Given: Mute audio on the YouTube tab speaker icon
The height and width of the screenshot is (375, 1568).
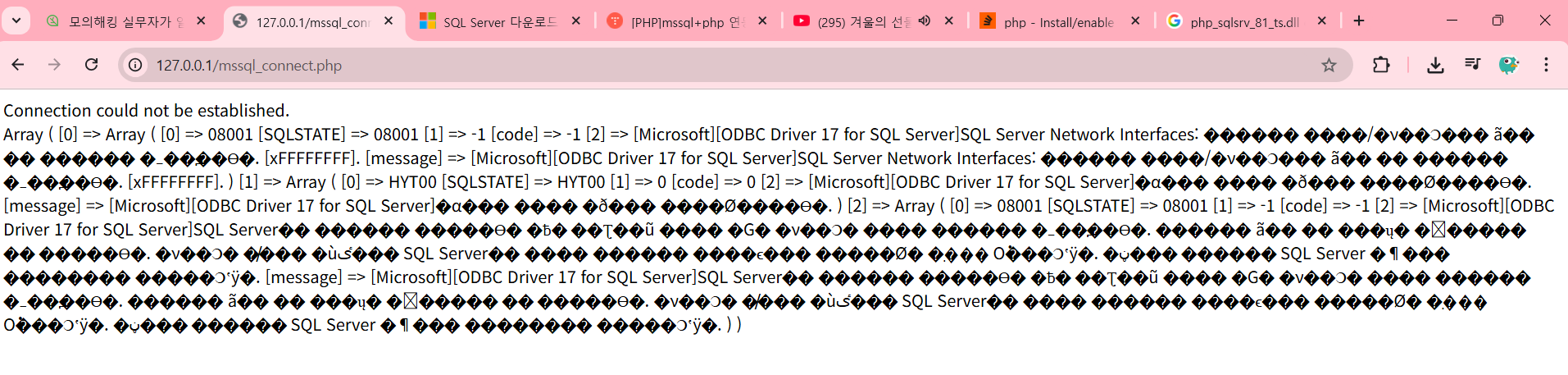Looking at the screenshot, I should point(925,21).
